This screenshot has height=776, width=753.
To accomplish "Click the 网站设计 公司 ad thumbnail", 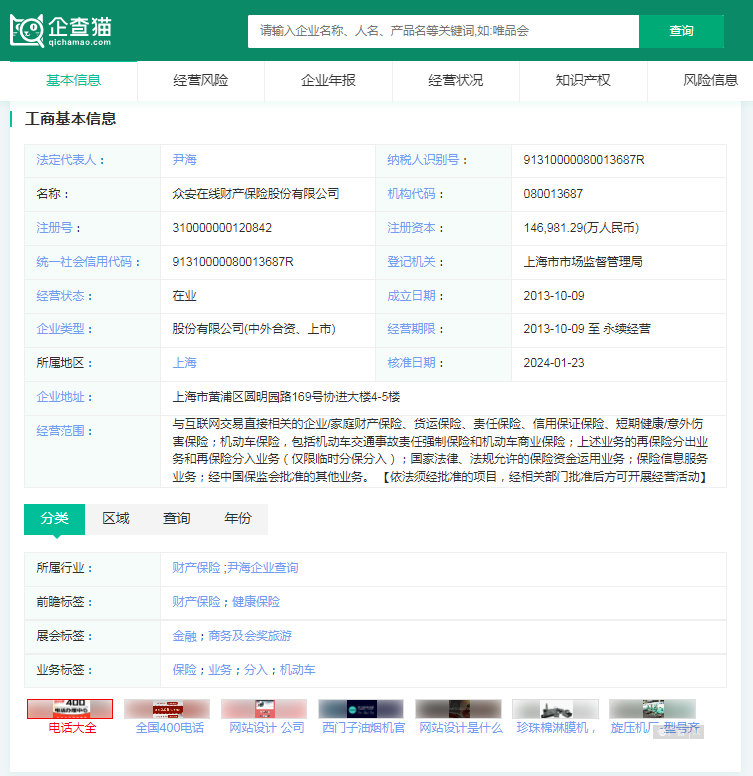I will (264, 709).
